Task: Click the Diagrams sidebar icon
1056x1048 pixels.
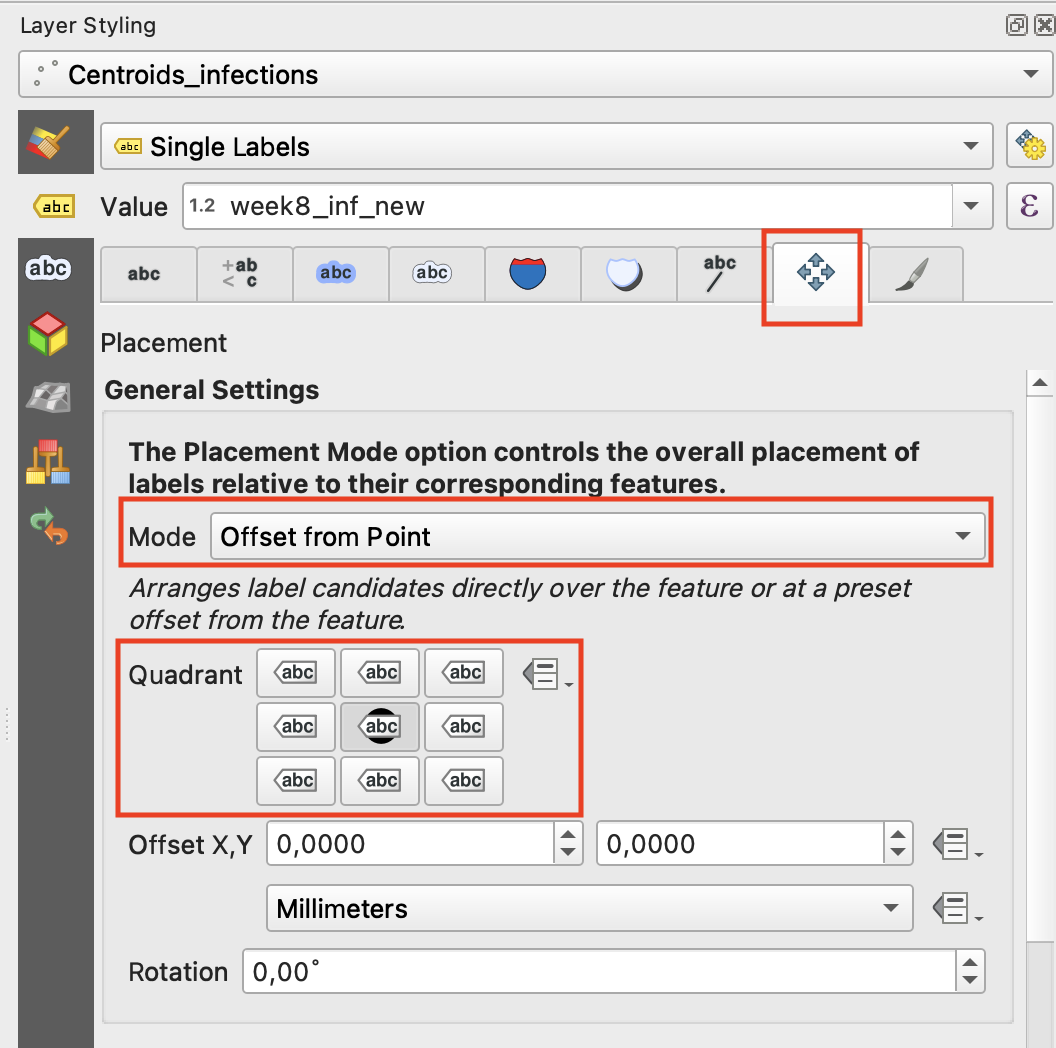Action: 47,463
